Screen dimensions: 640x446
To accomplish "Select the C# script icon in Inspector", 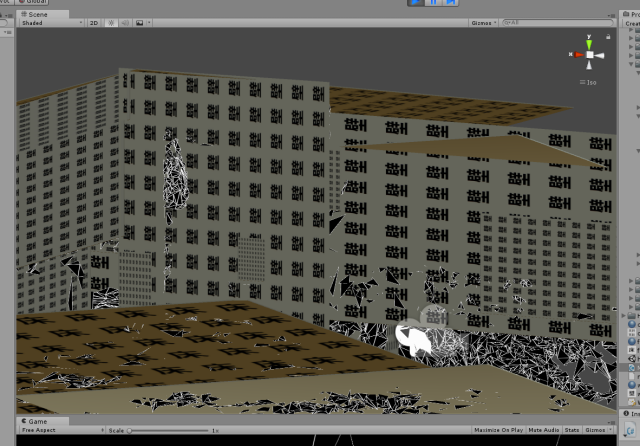I will pyautogui.click(x=631, y=430).
